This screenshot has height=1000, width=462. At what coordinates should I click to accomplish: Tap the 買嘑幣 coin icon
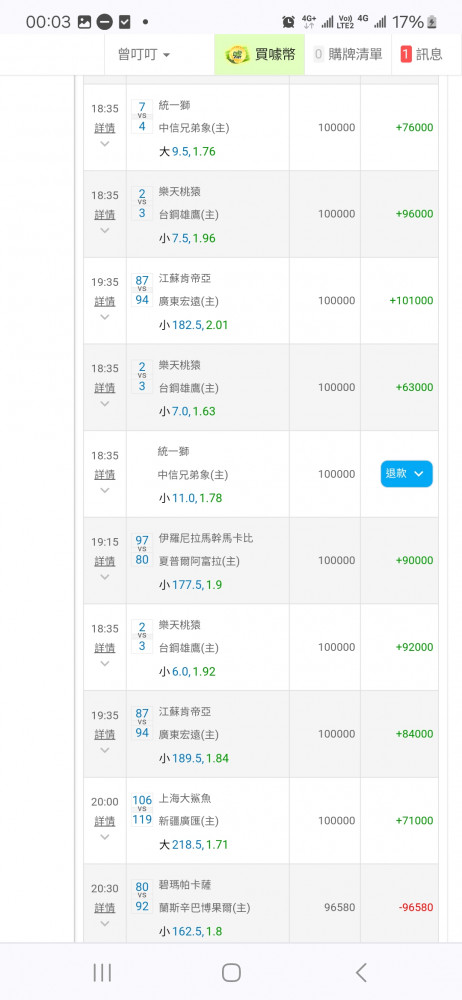click(x=238, y=55)
